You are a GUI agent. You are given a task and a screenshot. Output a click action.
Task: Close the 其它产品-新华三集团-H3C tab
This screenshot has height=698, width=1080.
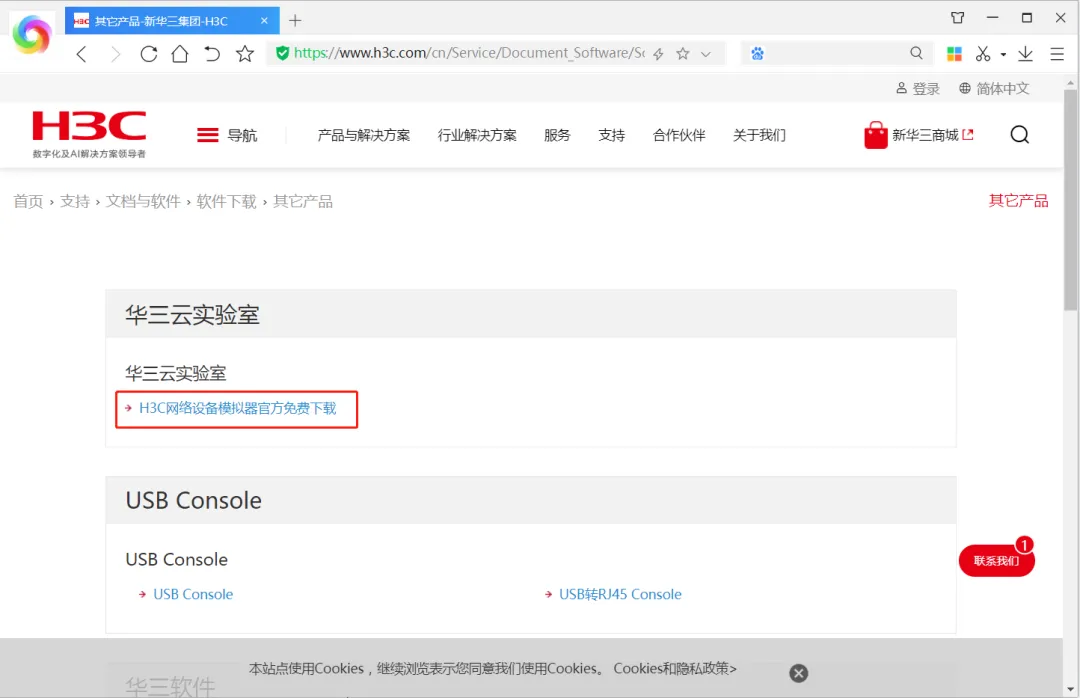click(264, 21)
